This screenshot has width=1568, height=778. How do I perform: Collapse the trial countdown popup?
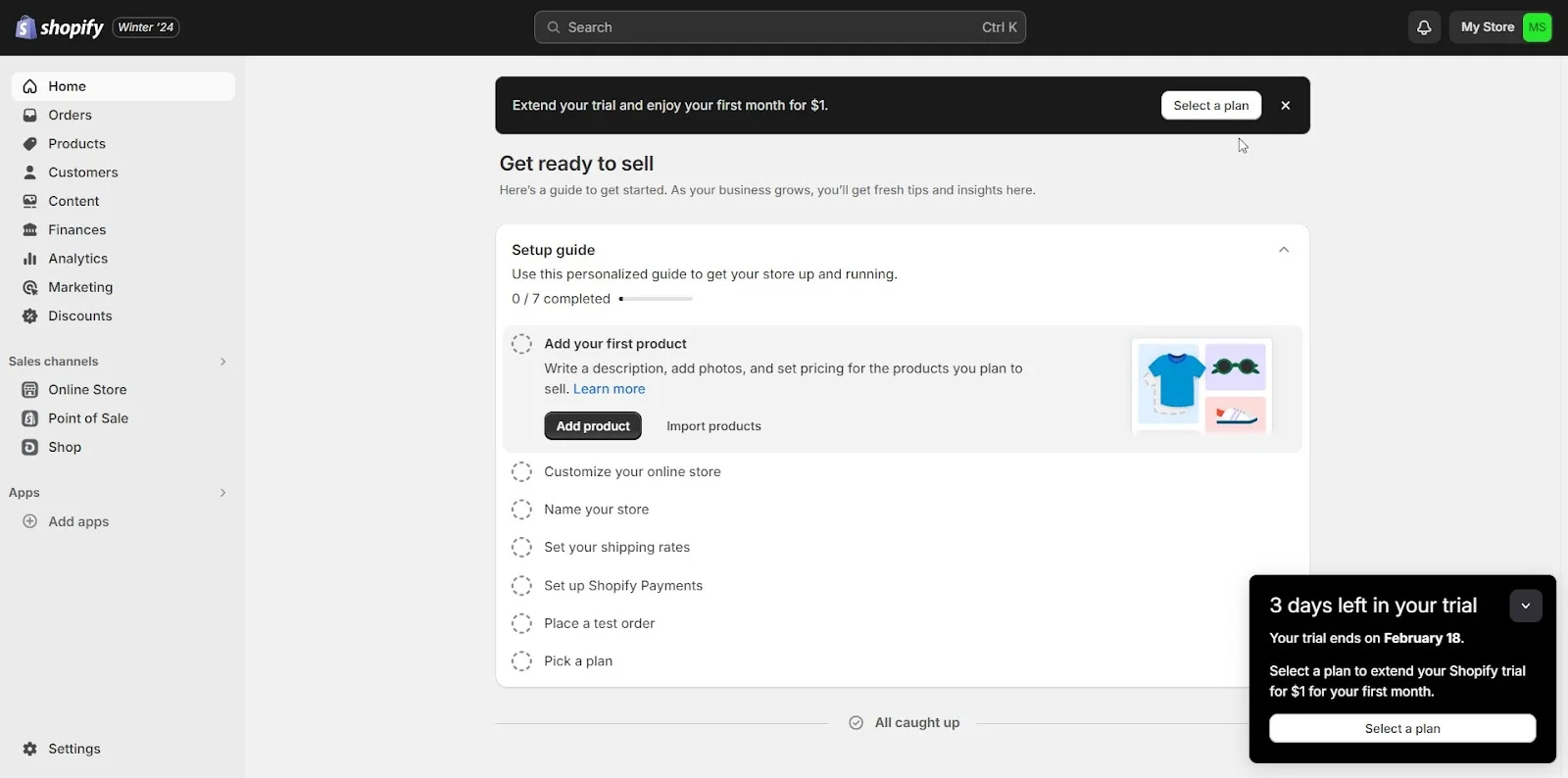point(1525,606)
